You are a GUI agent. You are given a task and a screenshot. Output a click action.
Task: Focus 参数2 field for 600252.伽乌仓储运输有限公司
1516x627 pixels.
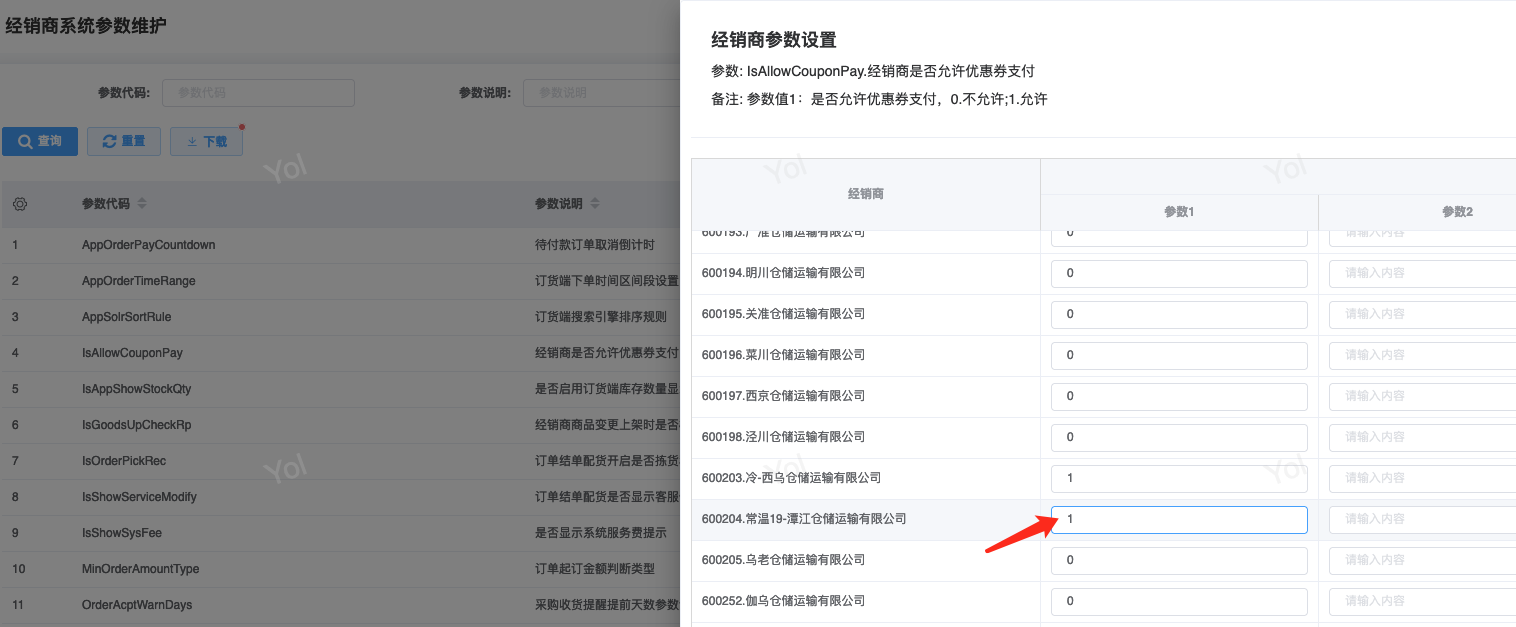click(1422, 601)
